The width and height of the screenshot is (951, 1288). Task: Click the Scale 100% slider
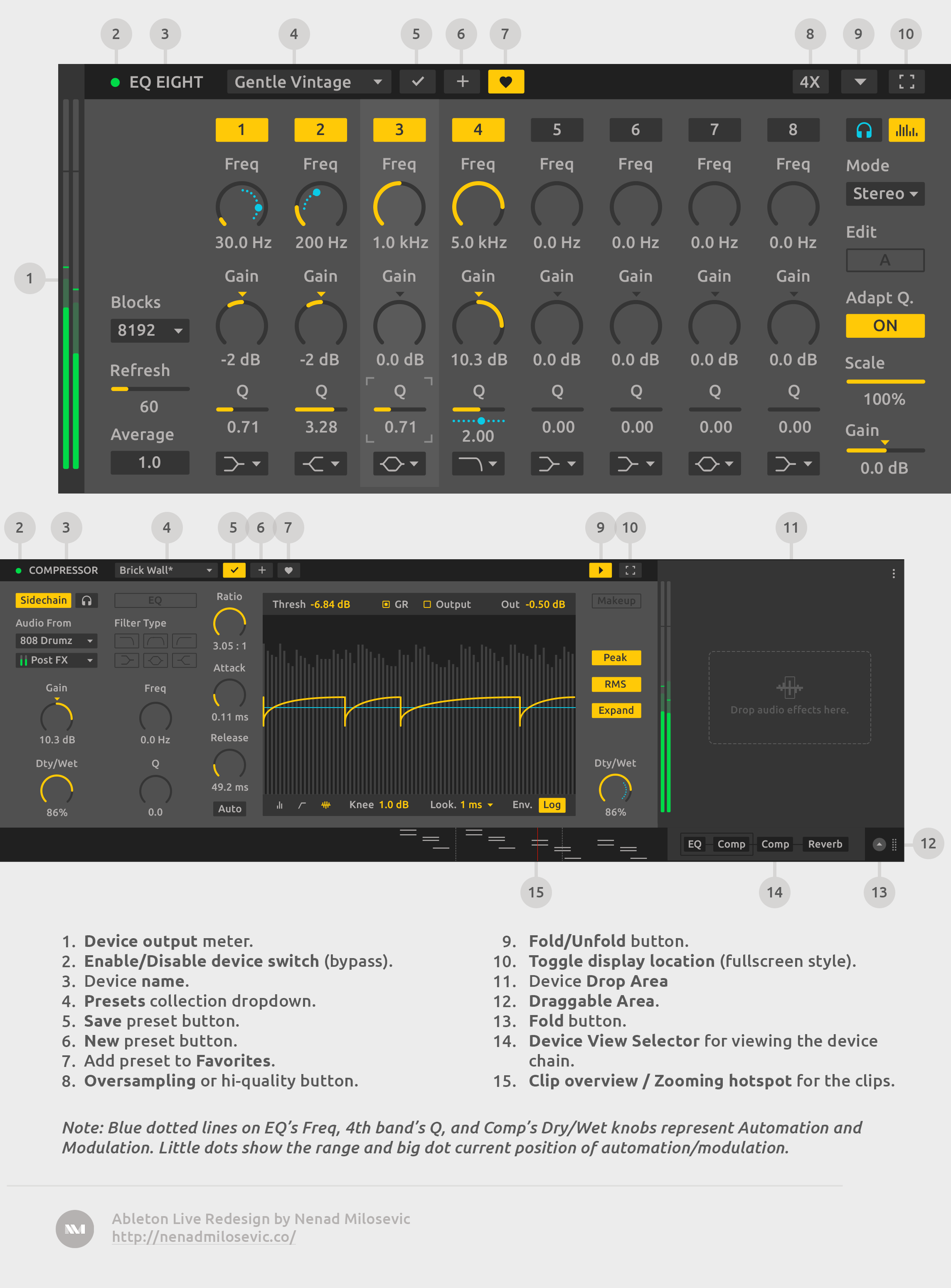click(x=885, y=381)
